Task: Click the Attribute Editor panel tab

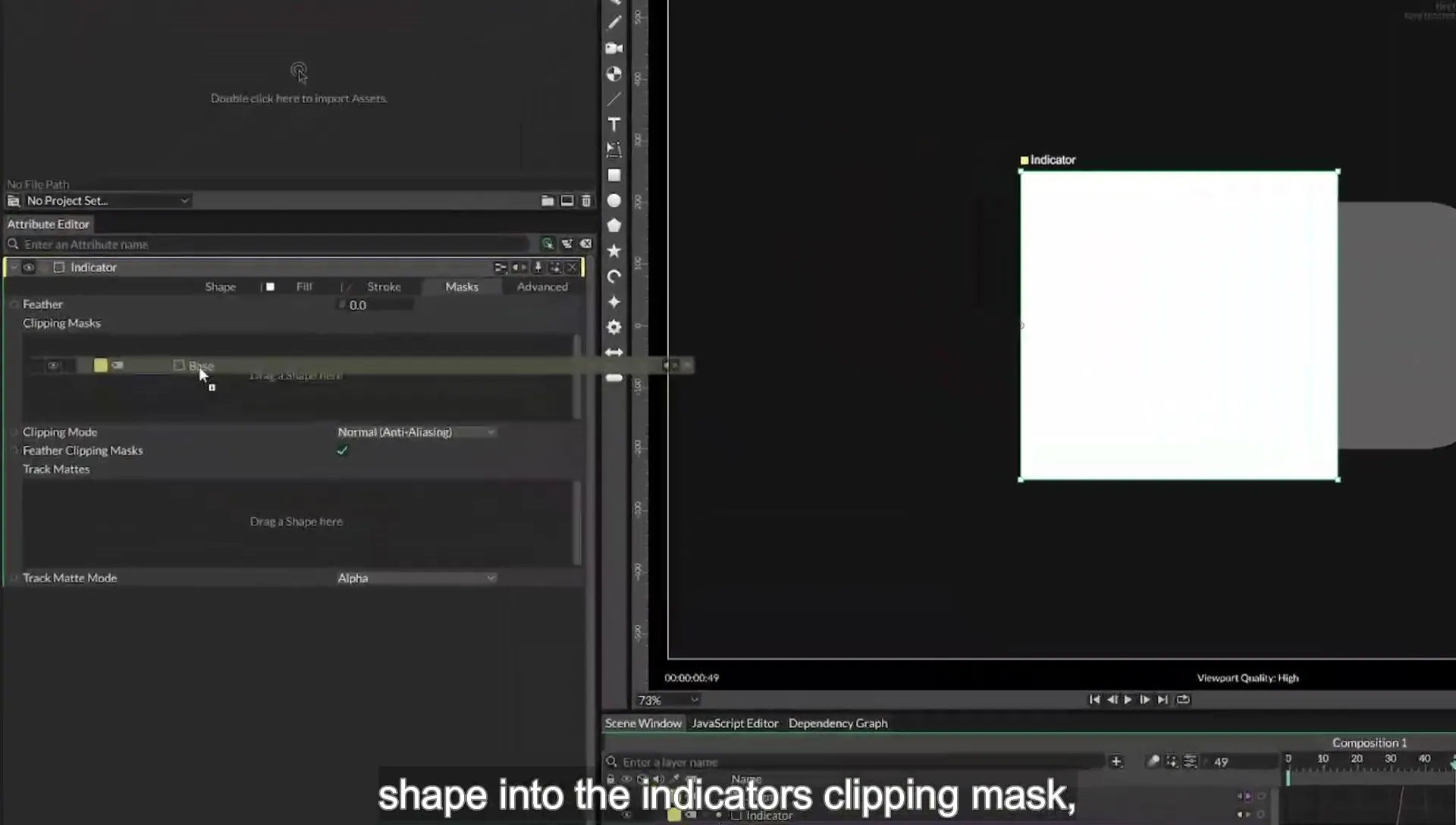Action: [49, 224]
